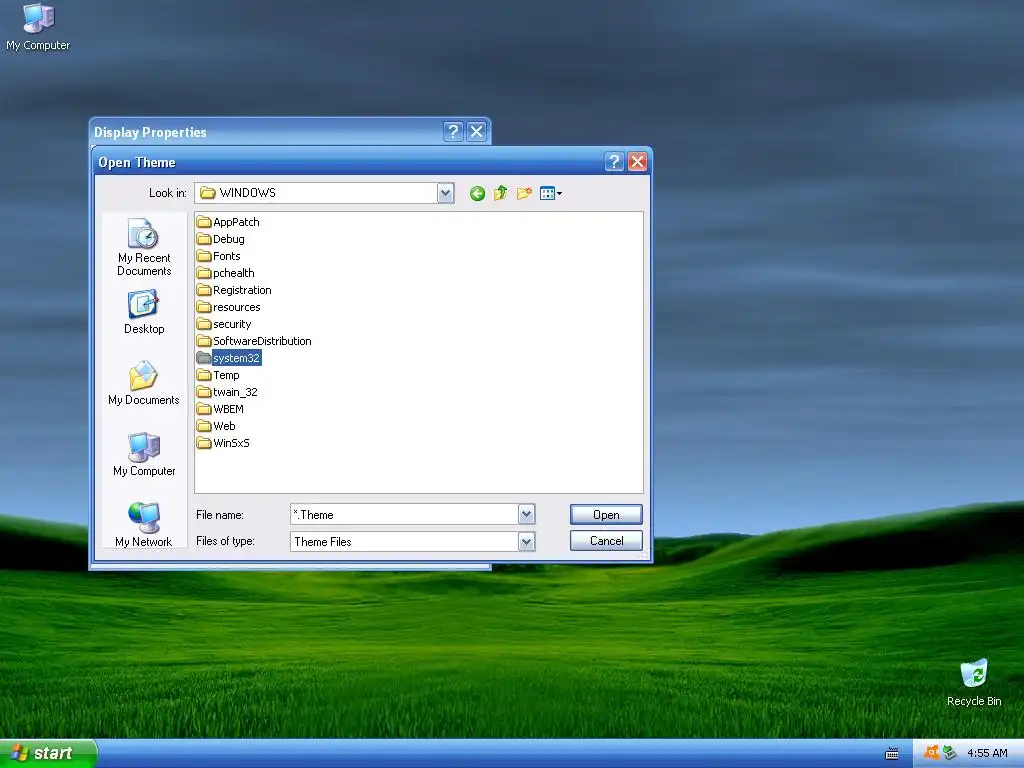Close the Display Properties window
Image resolution: width=1024 pixels, height=768 pixels.
[477, 131]
